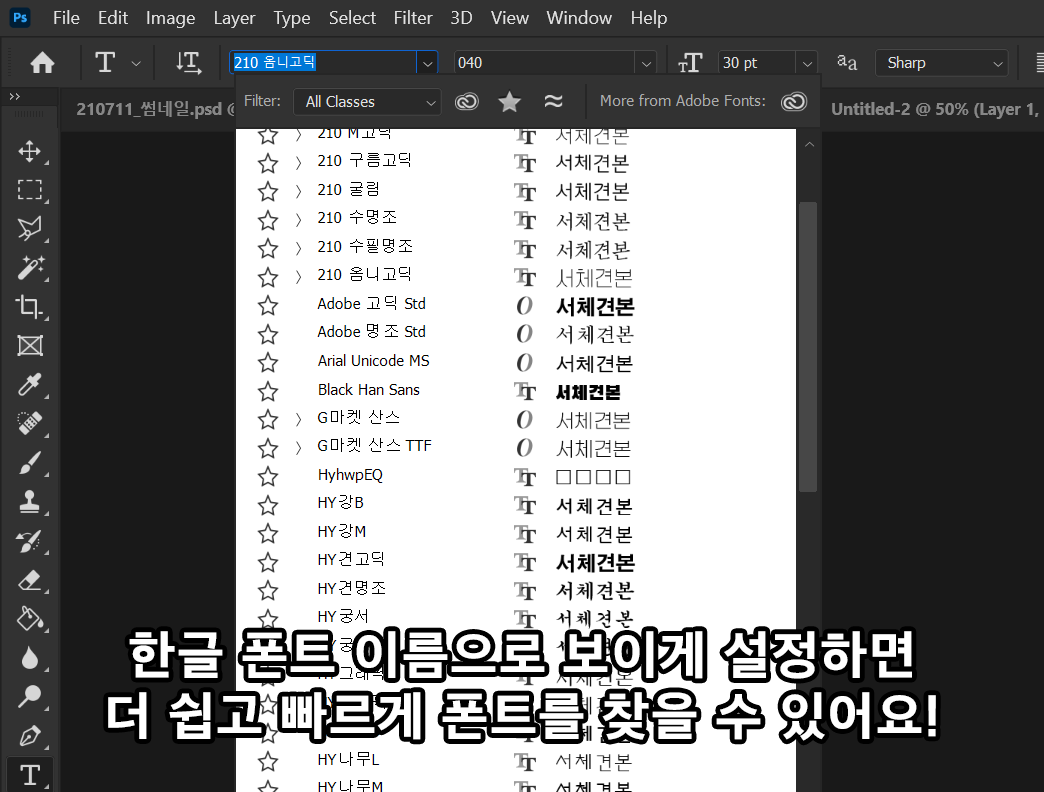Click the anti-aliasing aa icon

(x=847, y=63)
